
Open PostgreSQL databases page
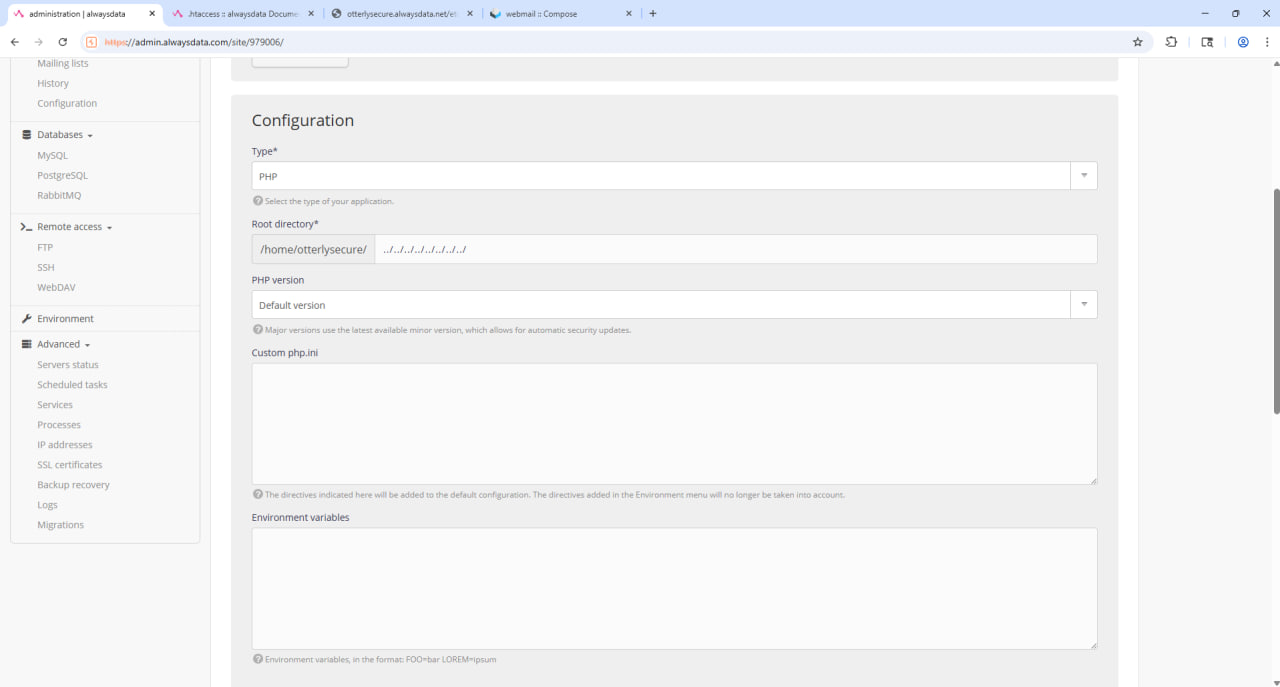62,176
